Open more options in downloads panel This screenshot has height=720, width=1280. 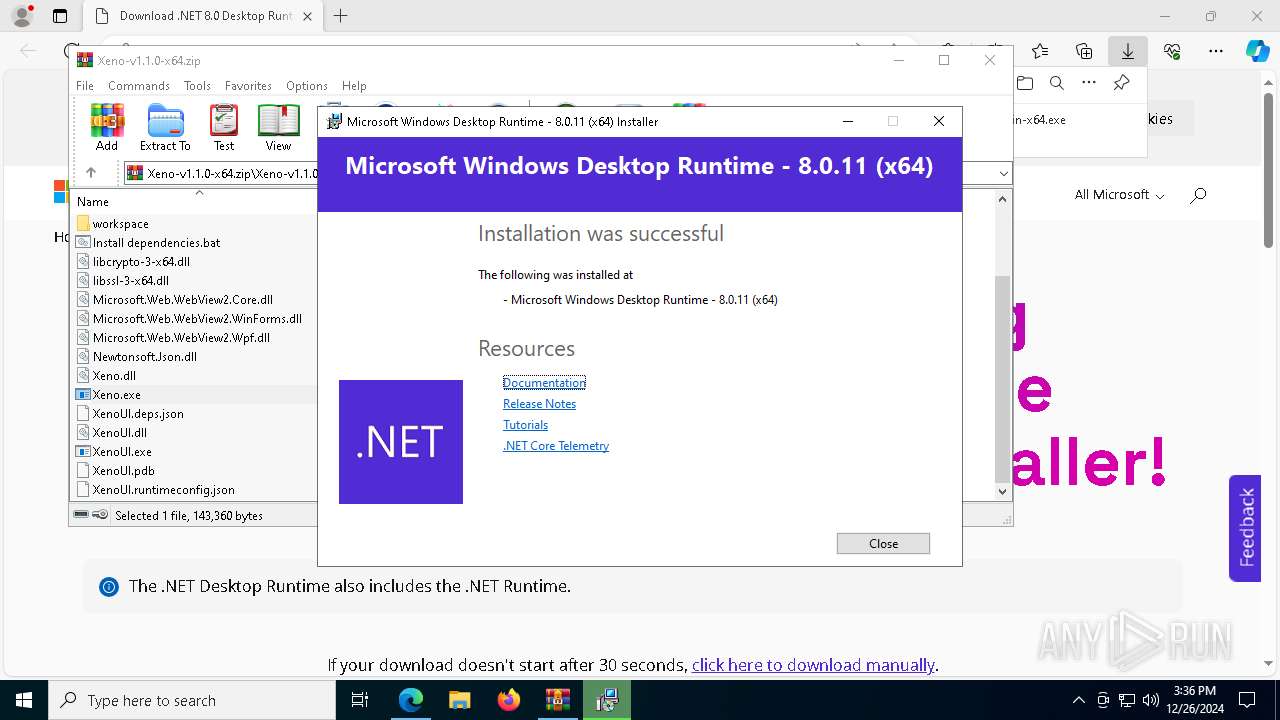coord(1089,83)
